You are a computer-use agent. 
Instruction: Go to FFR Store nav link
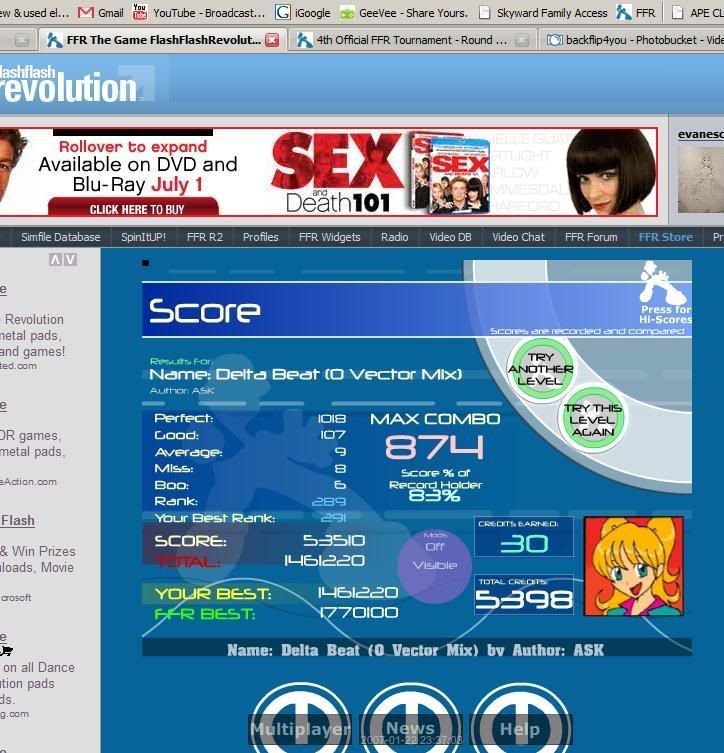coord(665,237)
